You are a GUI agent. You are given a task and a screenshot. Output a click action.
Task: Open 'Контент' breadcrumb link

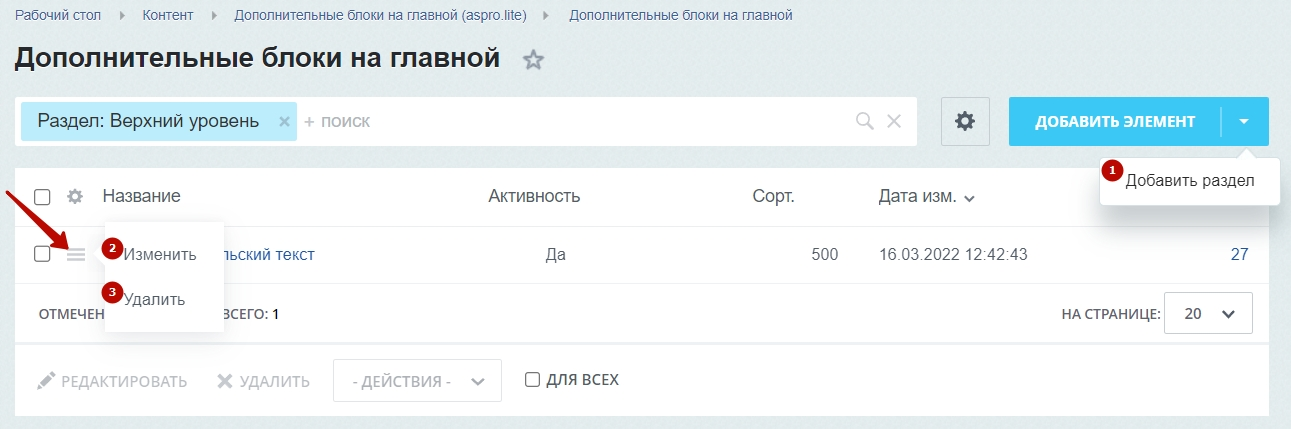168,15
